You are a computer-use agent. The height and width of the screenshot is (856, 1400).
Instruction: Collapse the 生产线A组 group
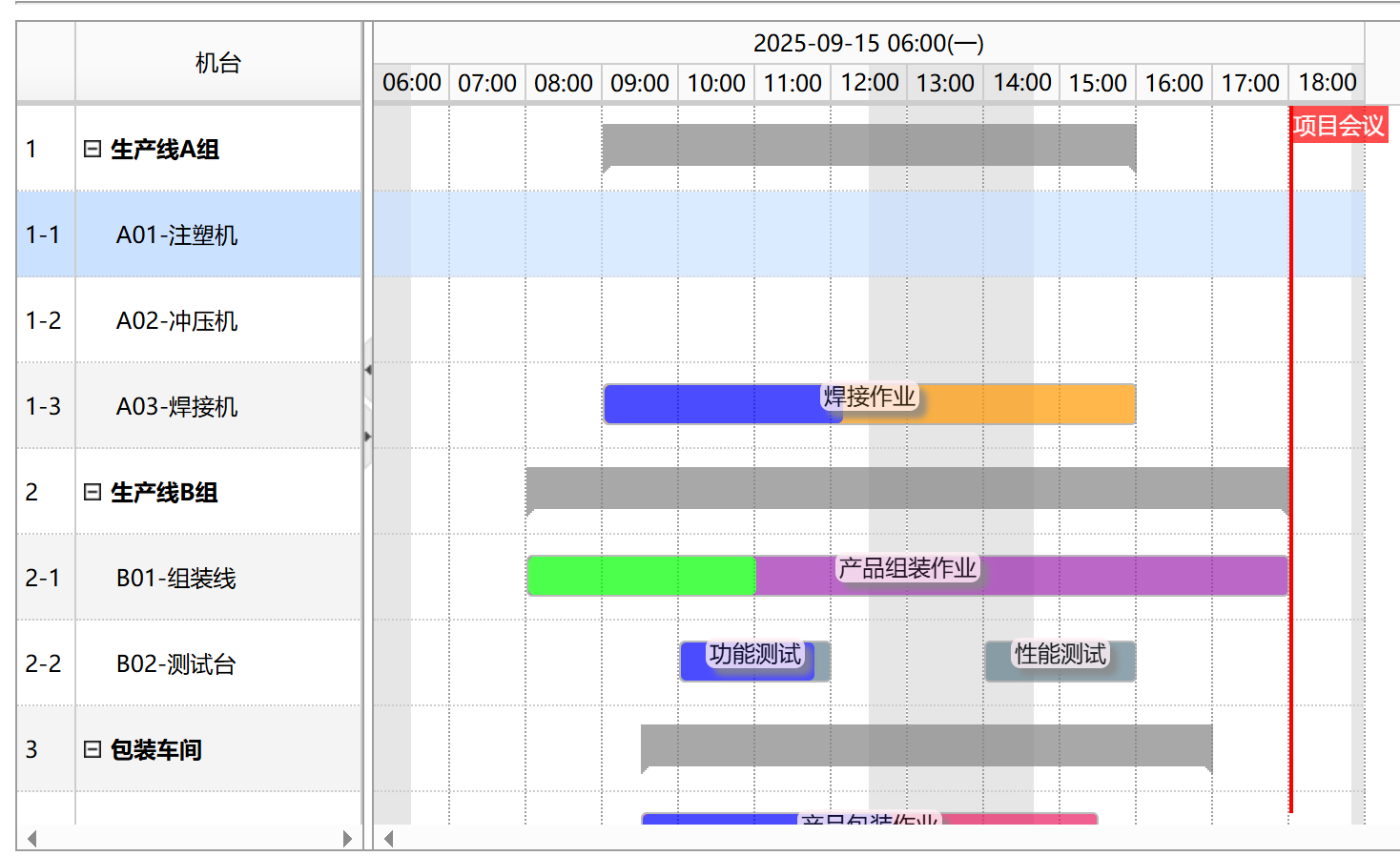[x=93, y=149]
